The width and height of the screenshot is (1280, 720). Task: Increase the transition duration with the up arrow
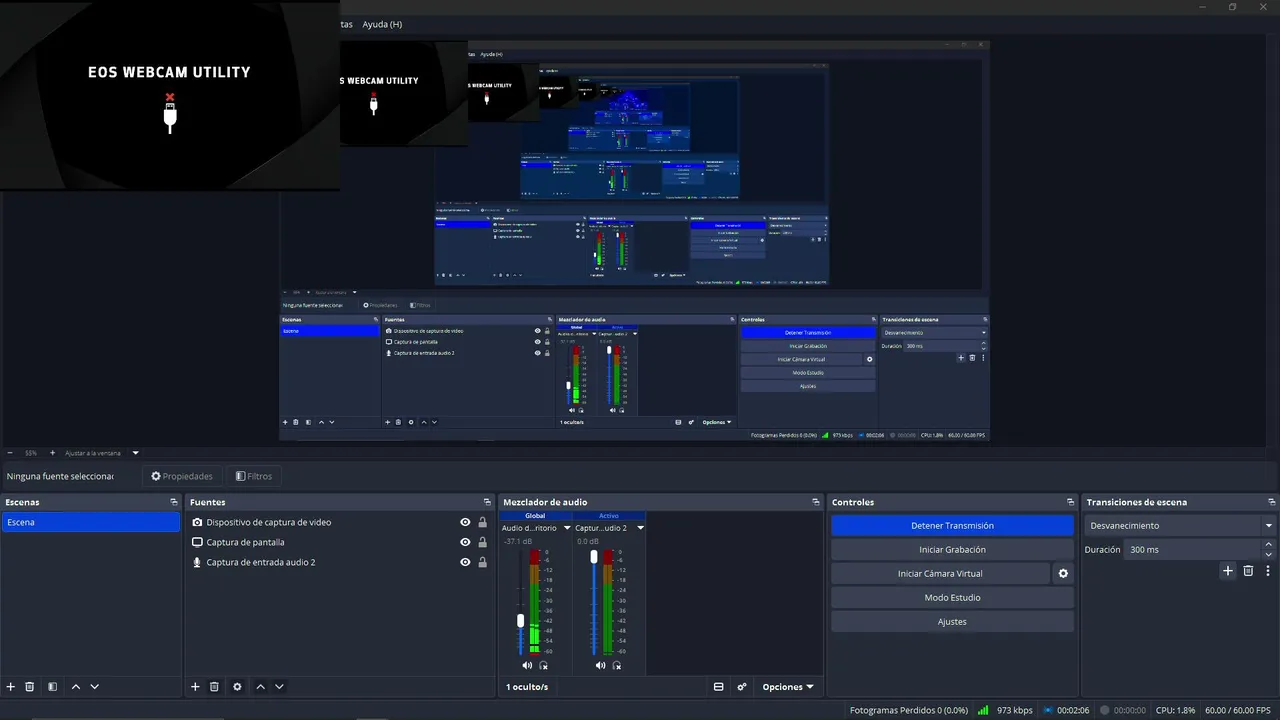[1269, 545]
